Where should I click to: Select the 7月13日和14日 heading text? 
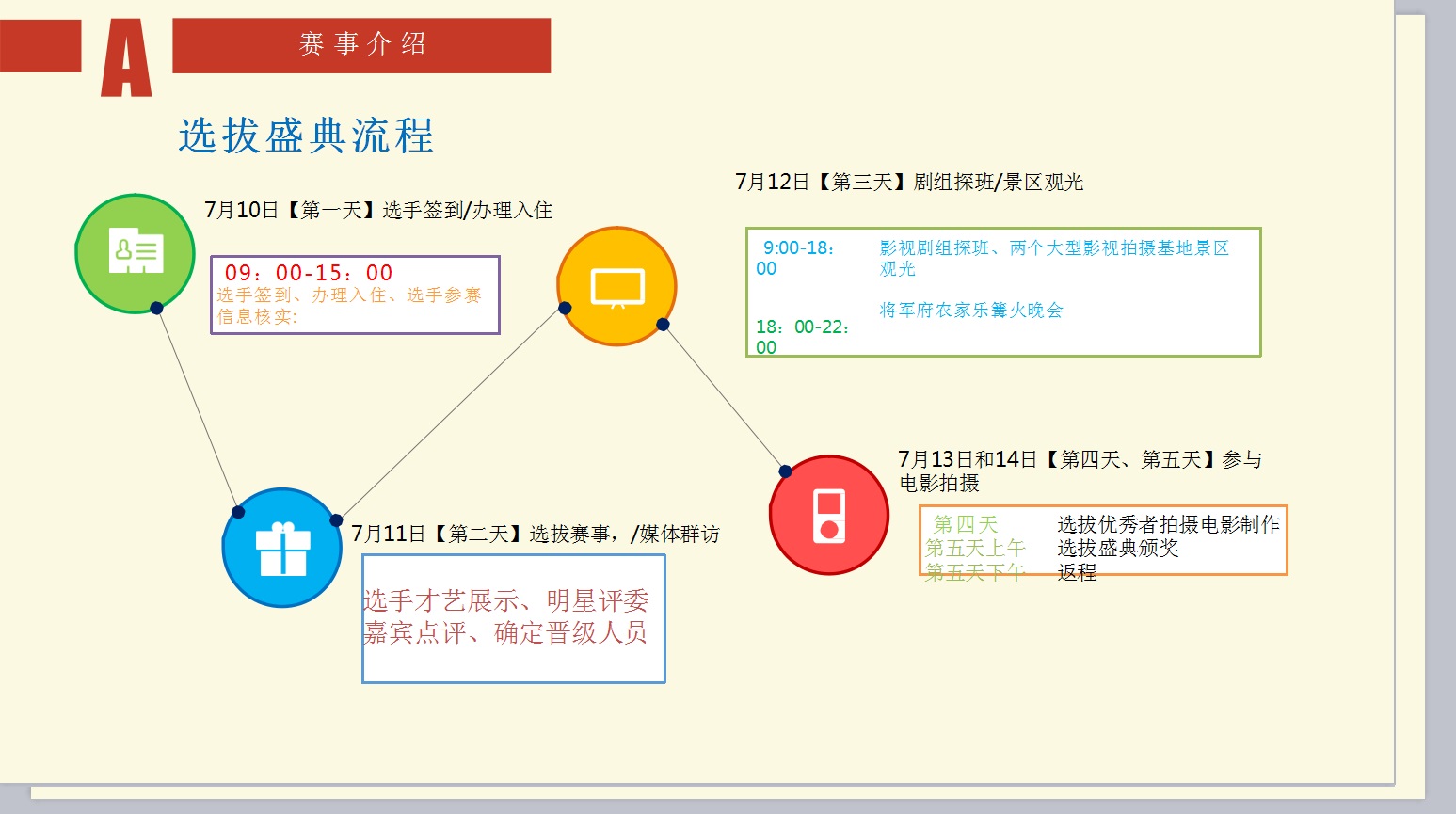pyautogui.click(x=1080, y=460)
